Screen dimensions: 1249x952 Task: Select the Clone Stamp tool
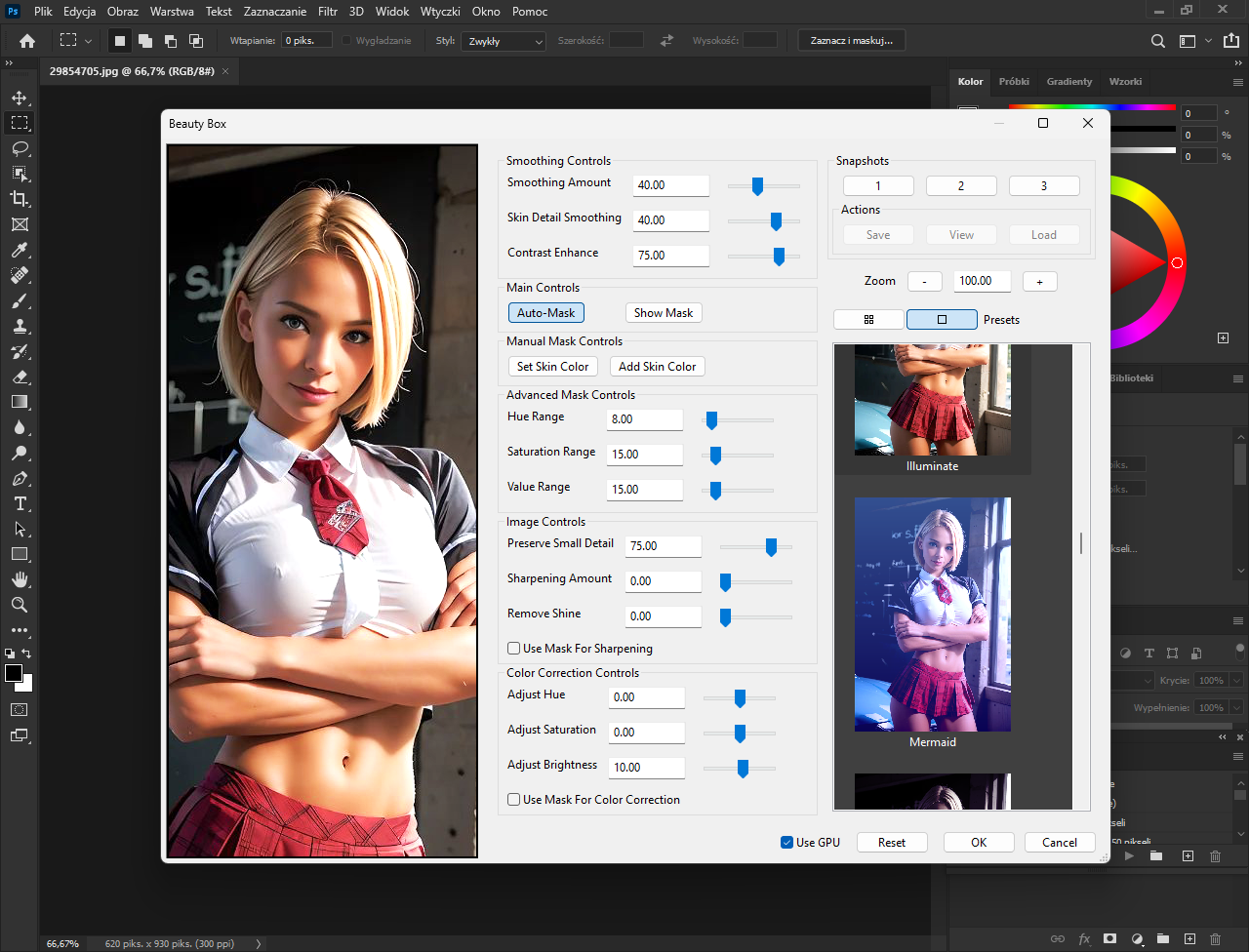click(19, 326)
